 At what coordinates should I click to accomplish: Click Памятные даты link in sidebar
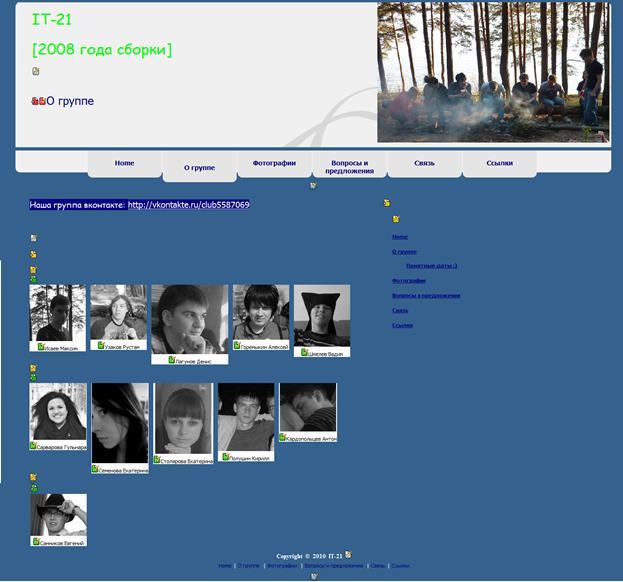click(x=431, y=266)
